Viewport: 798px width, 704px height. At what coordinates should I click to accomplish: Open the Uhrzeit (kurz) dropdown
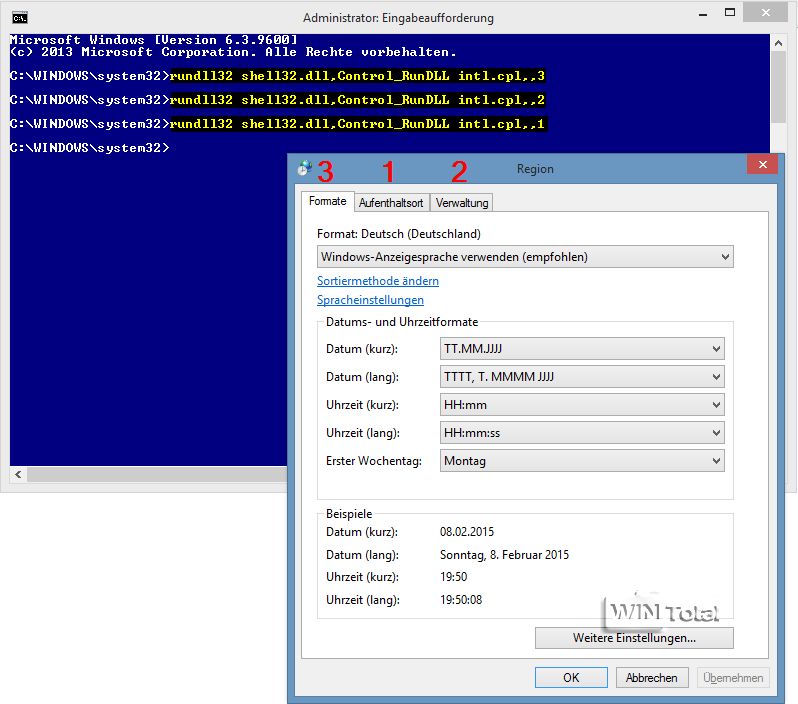tap(582, 405)
